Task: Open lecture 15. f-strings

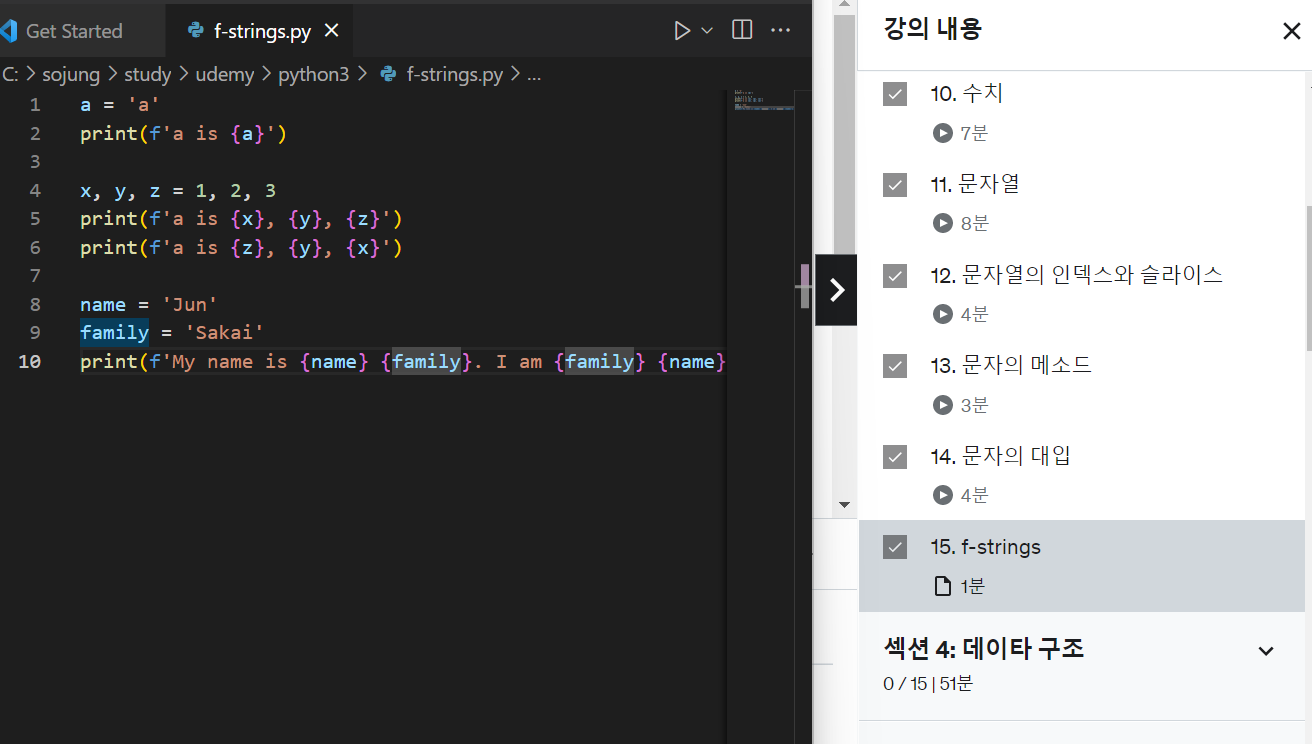Action: (x=985, y=547)
